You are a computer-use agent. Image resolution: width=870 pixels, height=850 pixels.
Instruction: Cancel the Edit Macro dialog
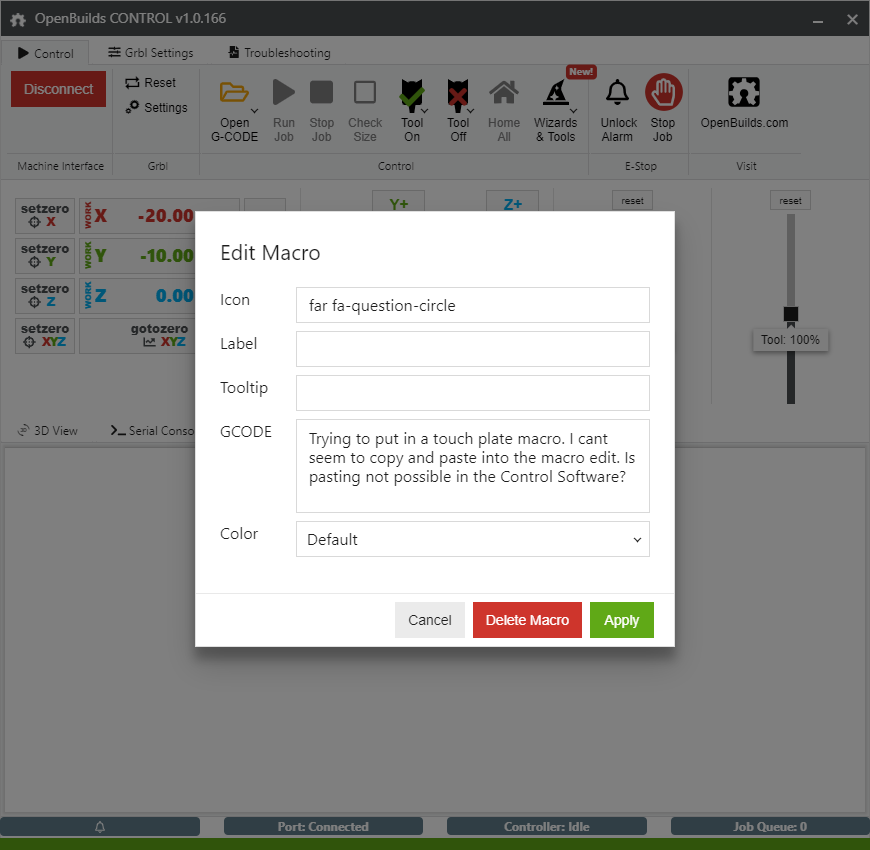pyautogui.click(x=429, y=620)
